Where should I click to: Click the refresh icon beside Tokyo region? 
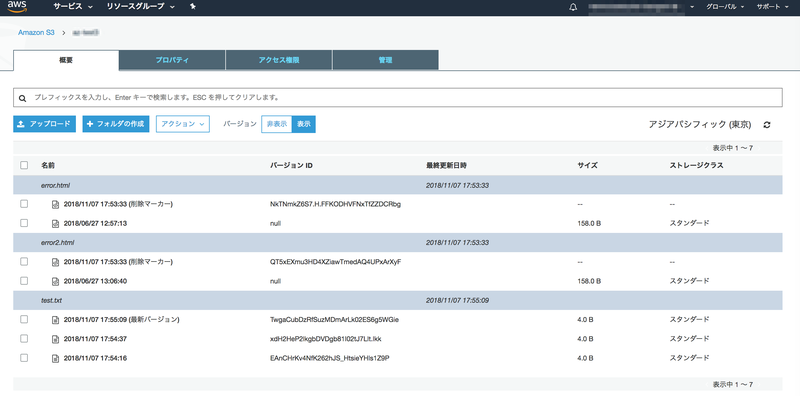766,125
